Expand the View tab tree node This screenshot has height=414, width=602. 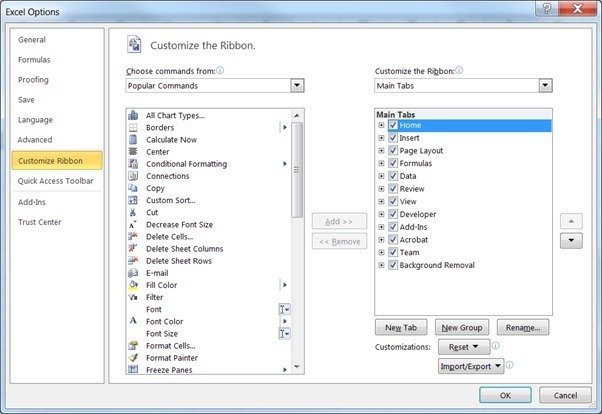point(381,201)
